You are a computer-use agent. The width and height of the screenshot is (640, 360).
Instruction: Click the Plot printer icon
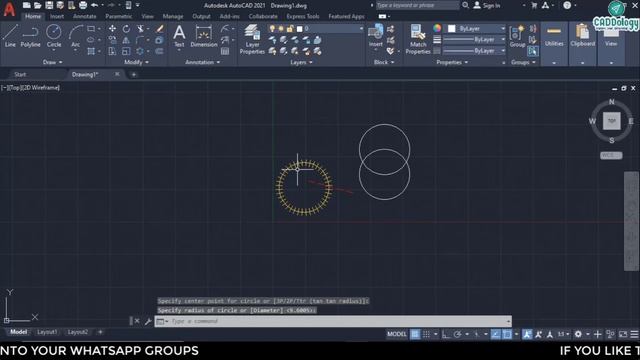tap(83, 5)
